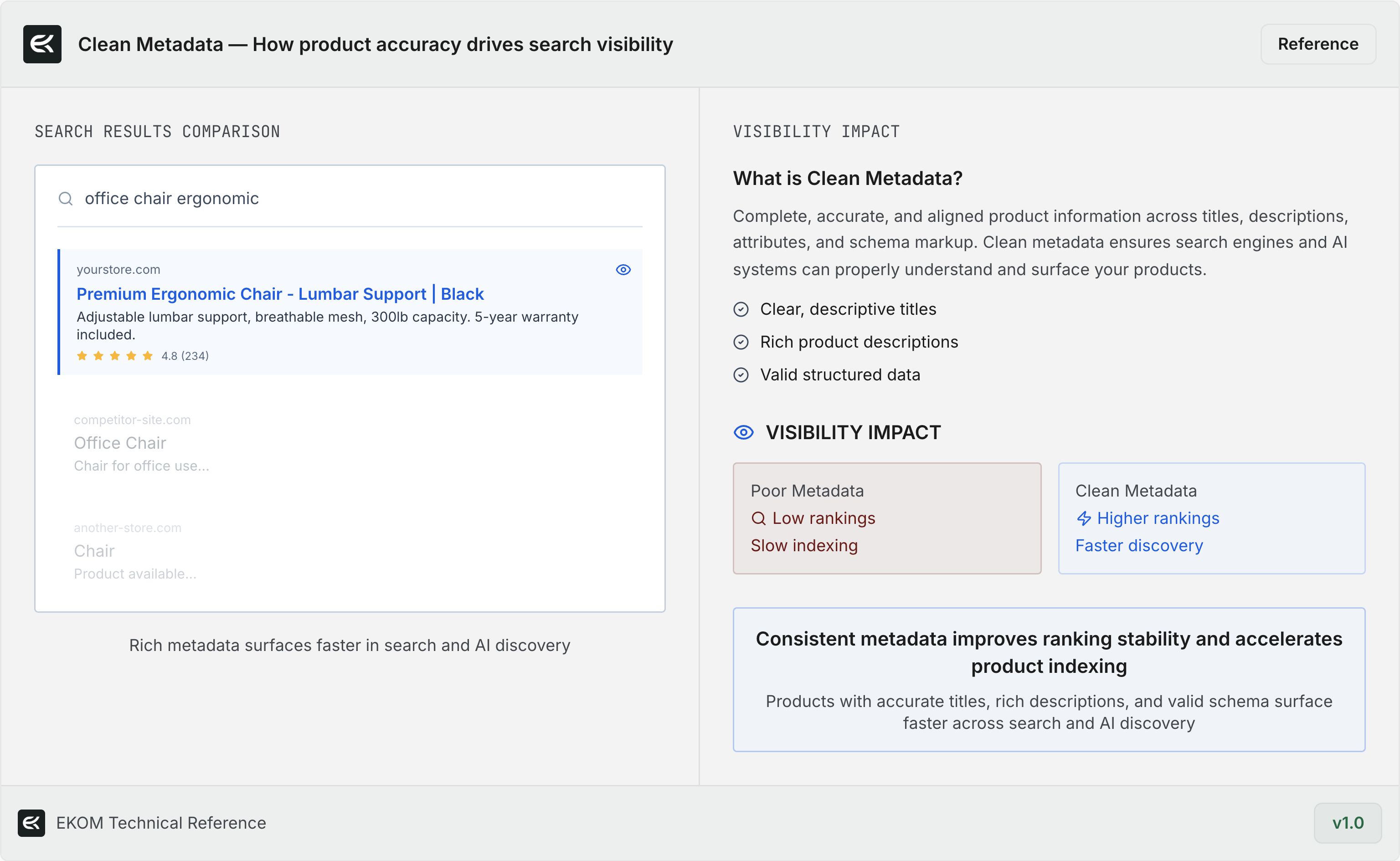Image resolution: width=1400 pixels, height=861 pixels.
Task: Click the eye icon on yourstore.com result
Action: click(x=623, y=269)
